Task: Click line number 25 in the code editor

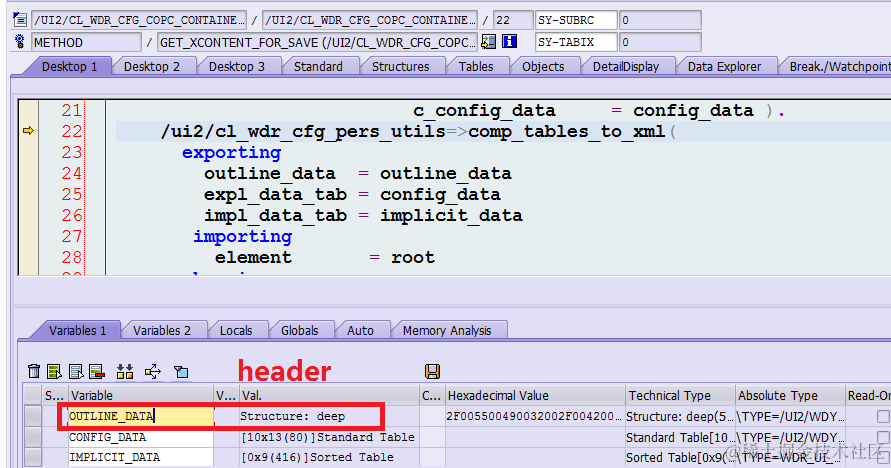Action: coord(72,194)
